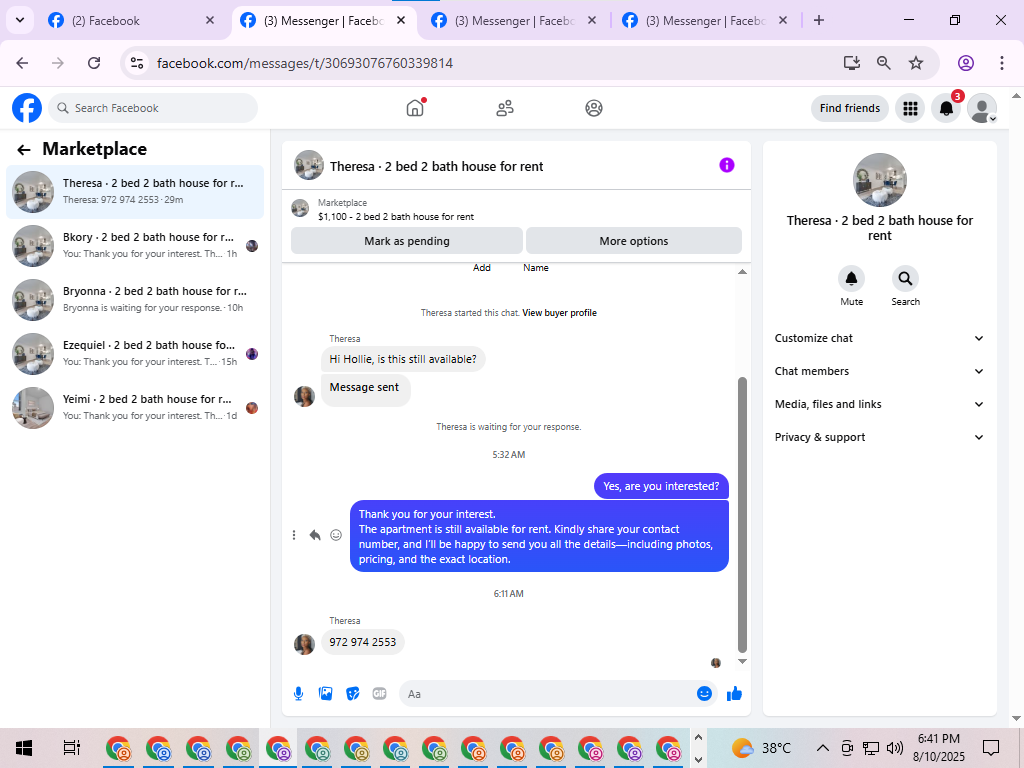Open more options three dots beside message
This screenshot has height=768, width=1024.
click(294, 536)
